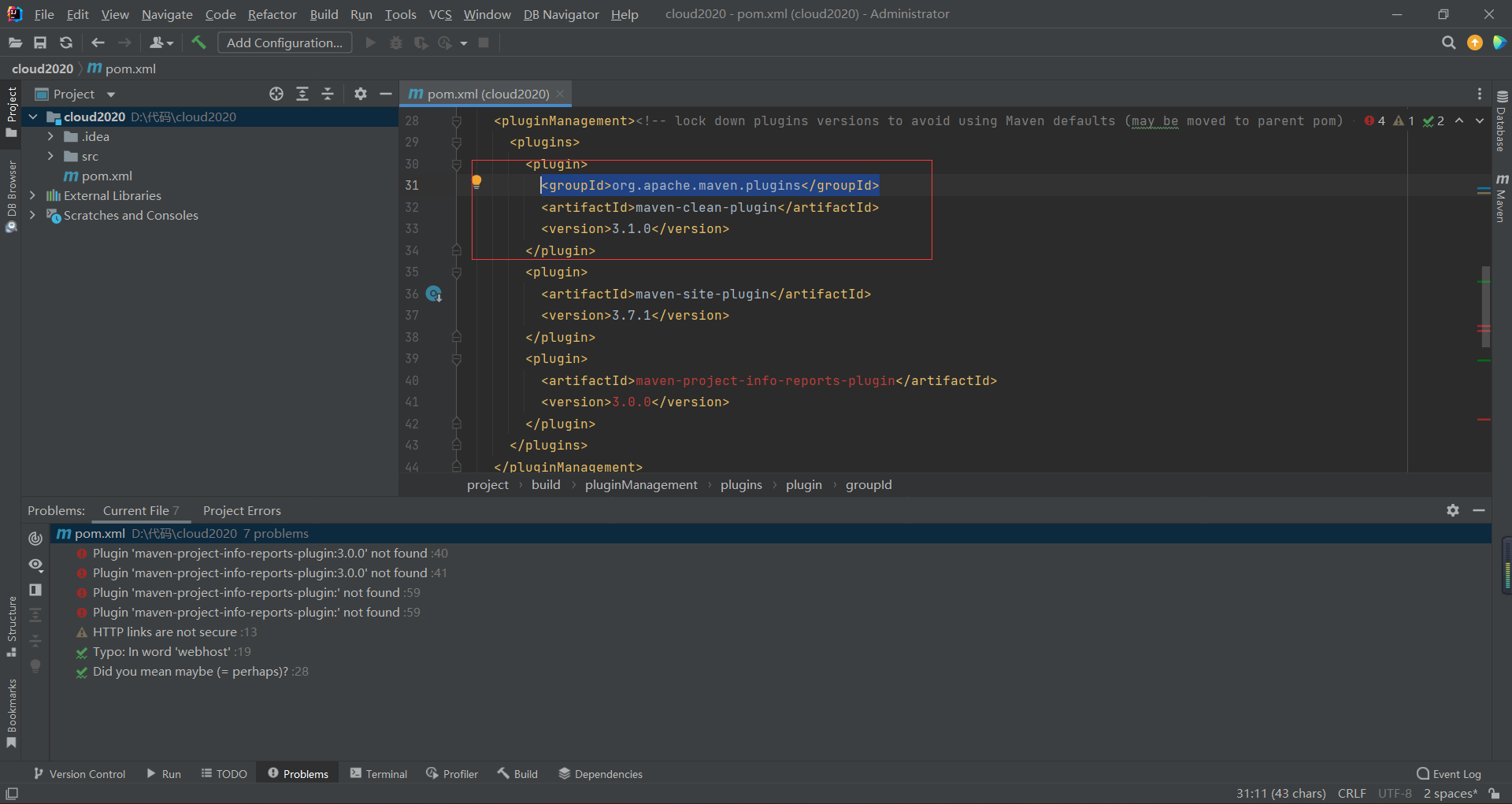Click the Expand All icon in Project panel
1512x804 pixels.
tap(302, 94)
